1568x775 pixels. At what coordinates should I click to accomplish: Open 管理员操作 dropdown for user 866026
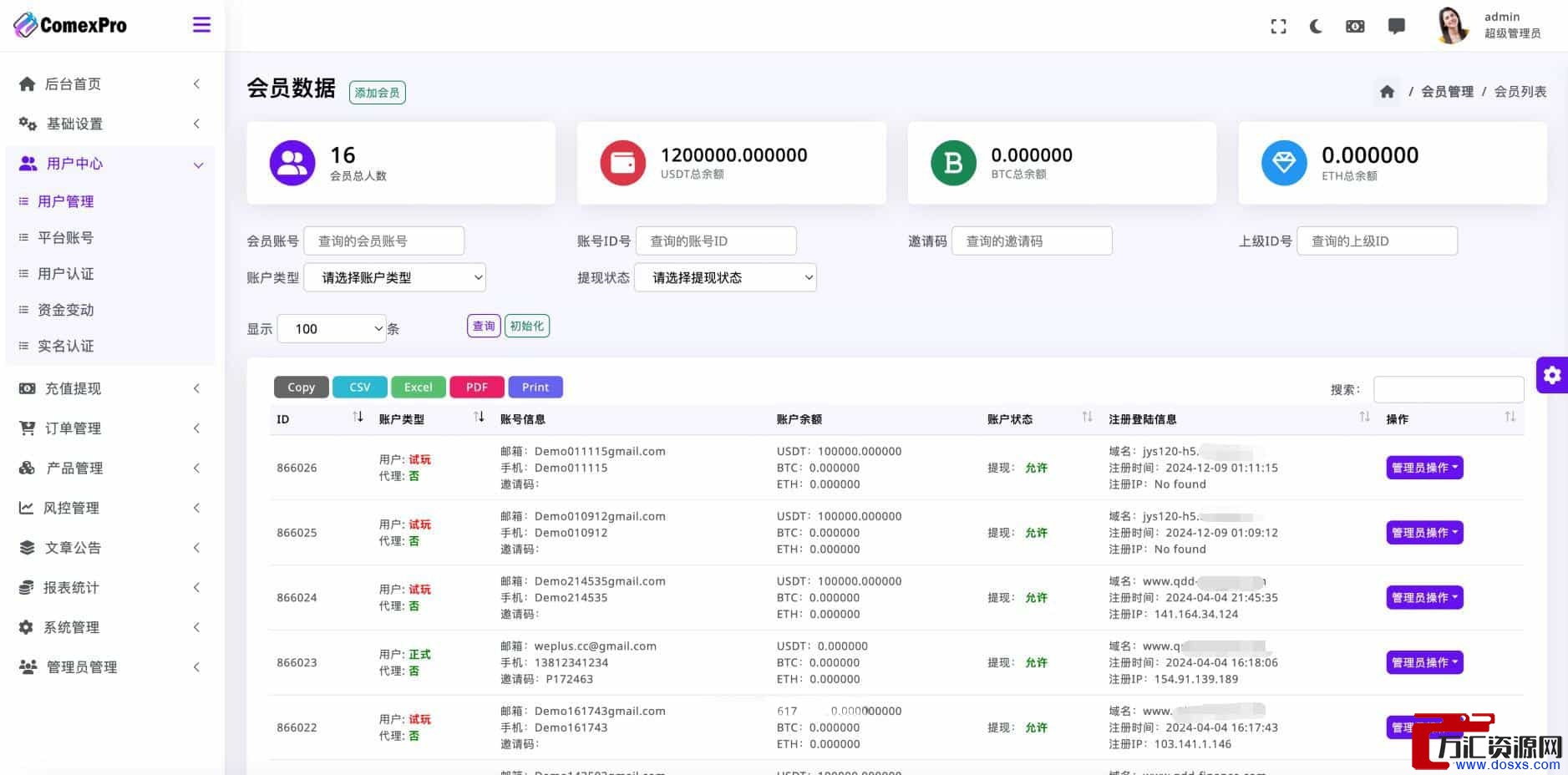1424,468
